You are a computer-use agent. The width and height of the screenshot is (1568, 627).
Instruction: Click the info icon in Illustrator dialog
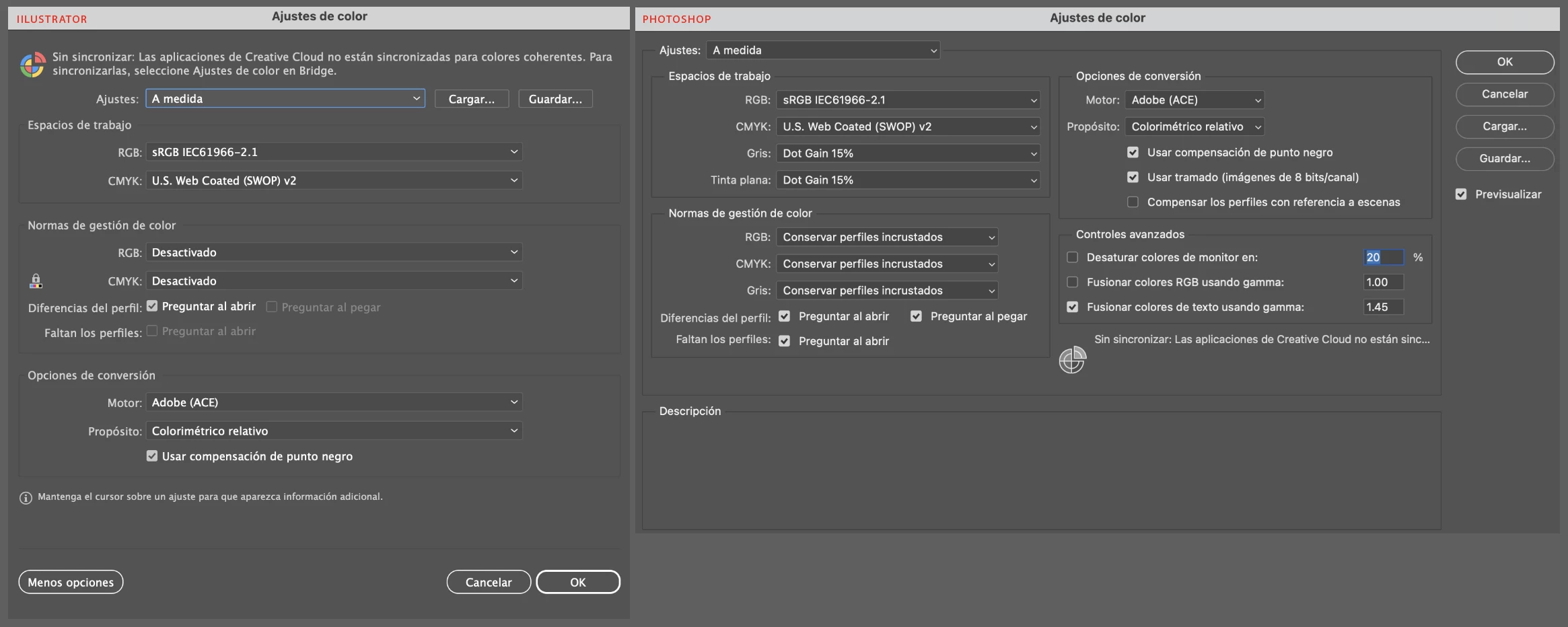click(26, 498)
